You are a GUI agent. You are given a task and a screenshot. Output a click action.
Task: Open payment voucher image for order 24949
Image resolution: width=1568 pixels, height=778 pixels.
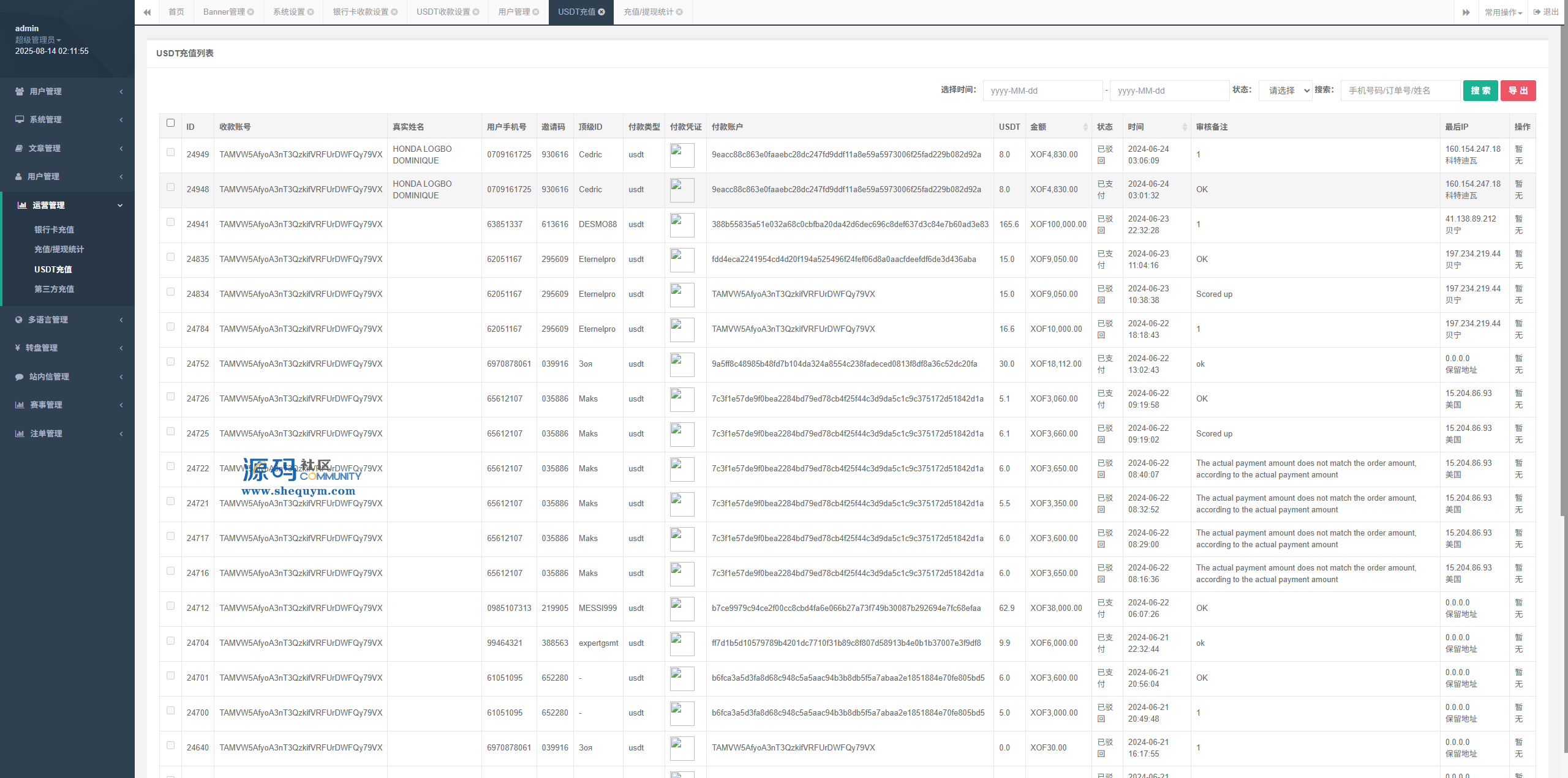coord(682,155)
